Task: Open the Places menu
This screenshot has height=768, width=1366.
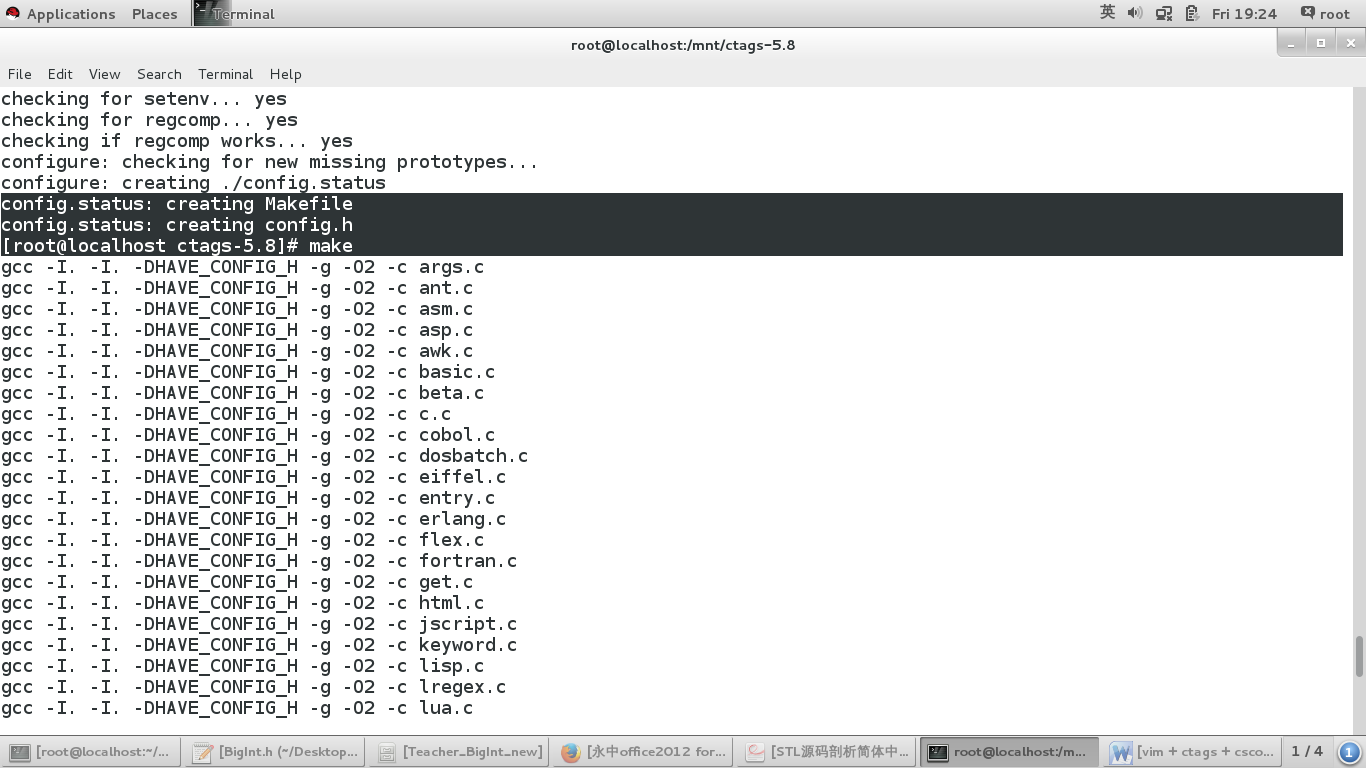Action: 154,14
